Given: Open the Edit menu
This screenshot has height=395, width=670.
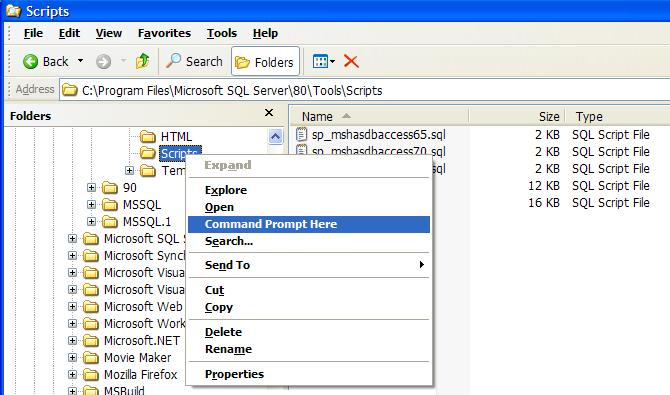Looking at the screenshot, I should click(69, 33).
